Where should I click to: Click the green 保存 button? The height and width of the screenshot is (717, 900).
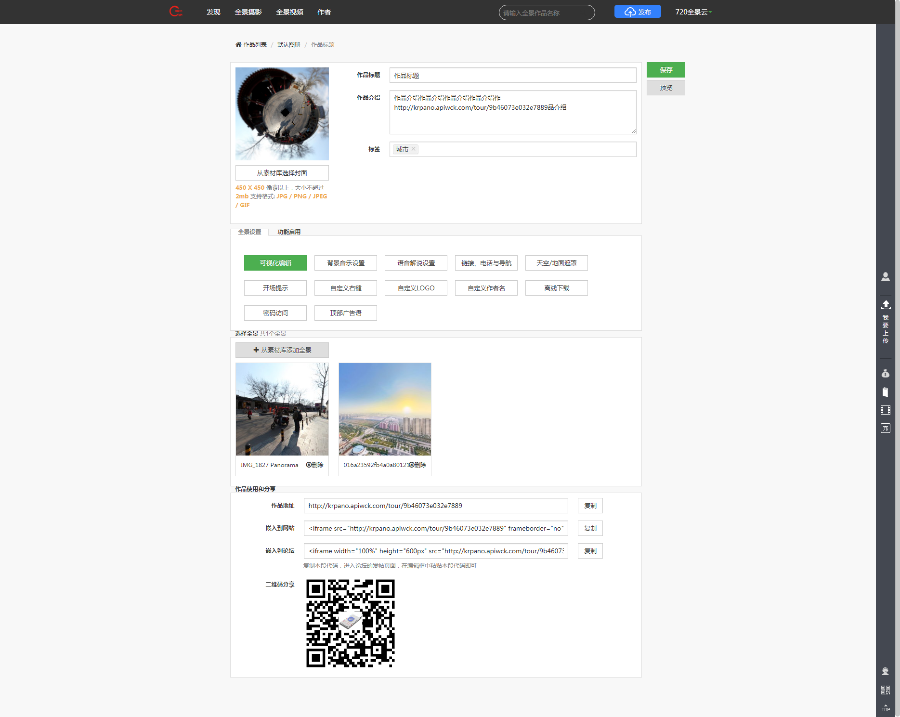click(x=666, y=70)
